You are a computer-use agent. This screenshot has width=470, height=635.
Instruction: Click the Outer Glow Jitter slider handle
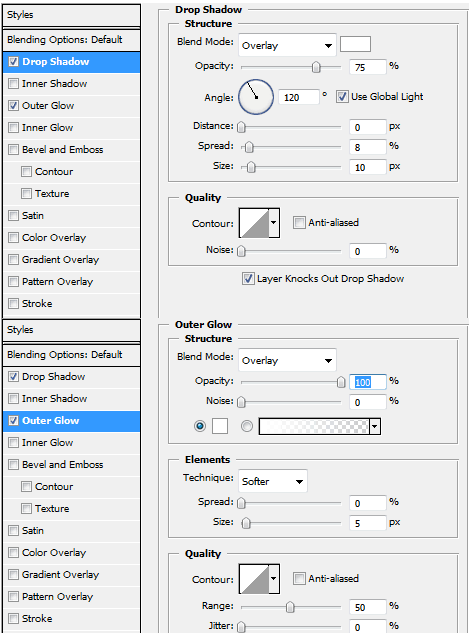[x=241, y=627]
